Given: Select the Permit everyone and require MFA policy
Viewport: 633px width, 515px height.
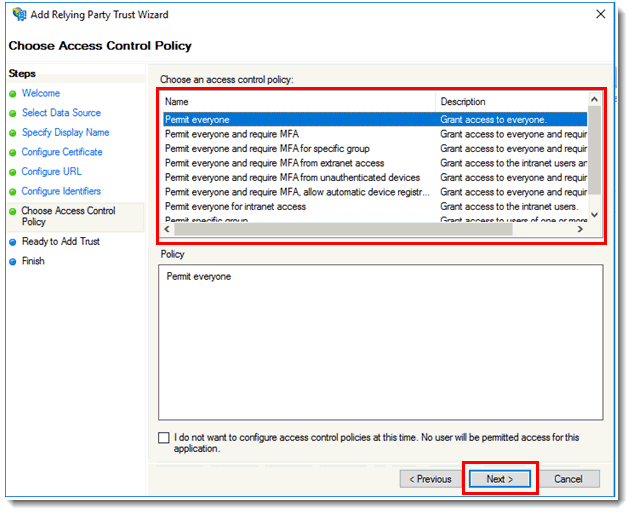Looking at the screenshot, I should click(x=232, y=134).
